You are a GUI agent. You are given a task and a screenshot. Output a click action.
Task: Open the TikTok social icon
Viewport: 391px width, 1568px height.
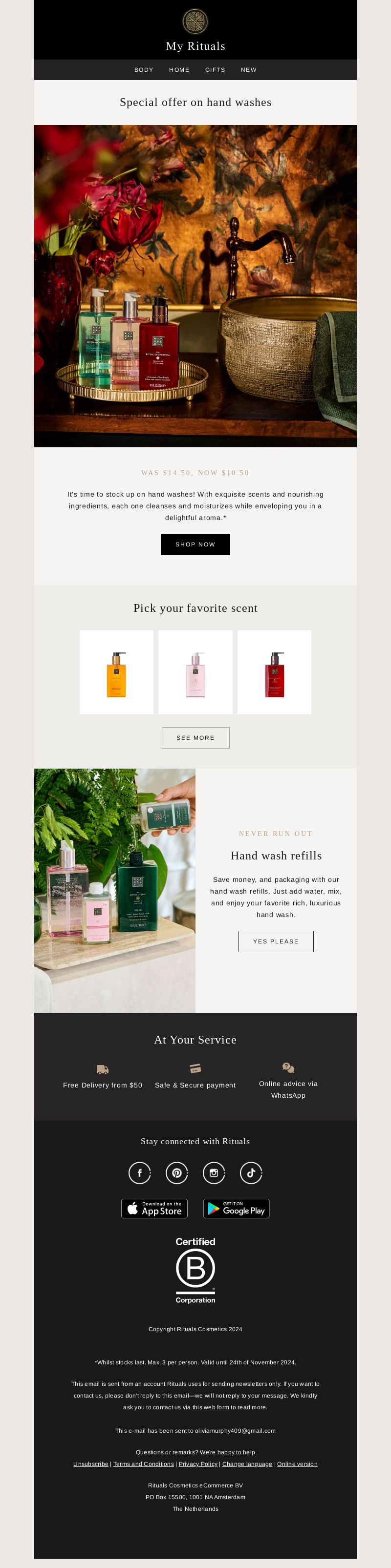251,1172
